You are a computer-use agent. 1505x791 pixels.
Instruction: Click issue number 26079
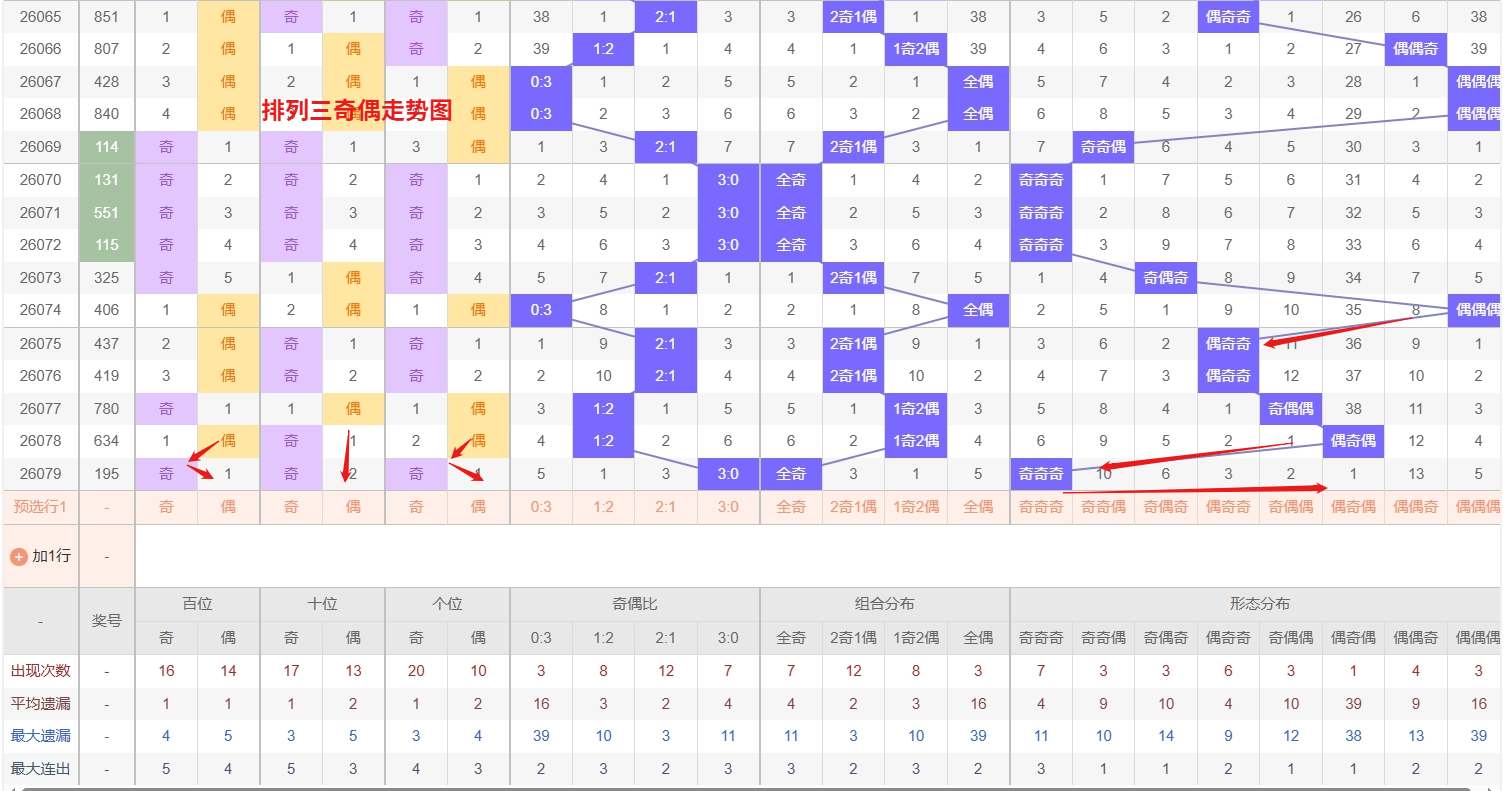[x=40, y=474]
